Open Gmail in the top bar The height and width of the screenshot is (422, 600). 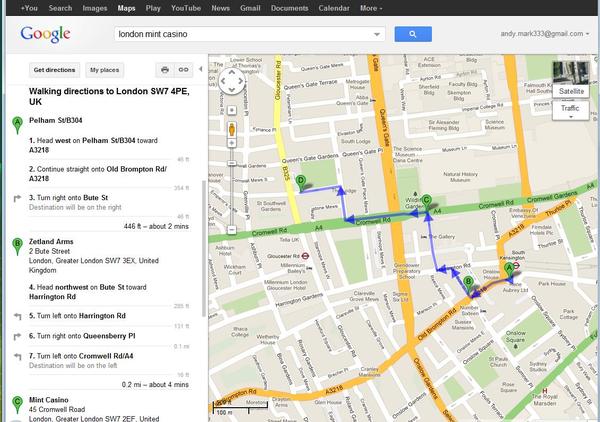point(250,8)
